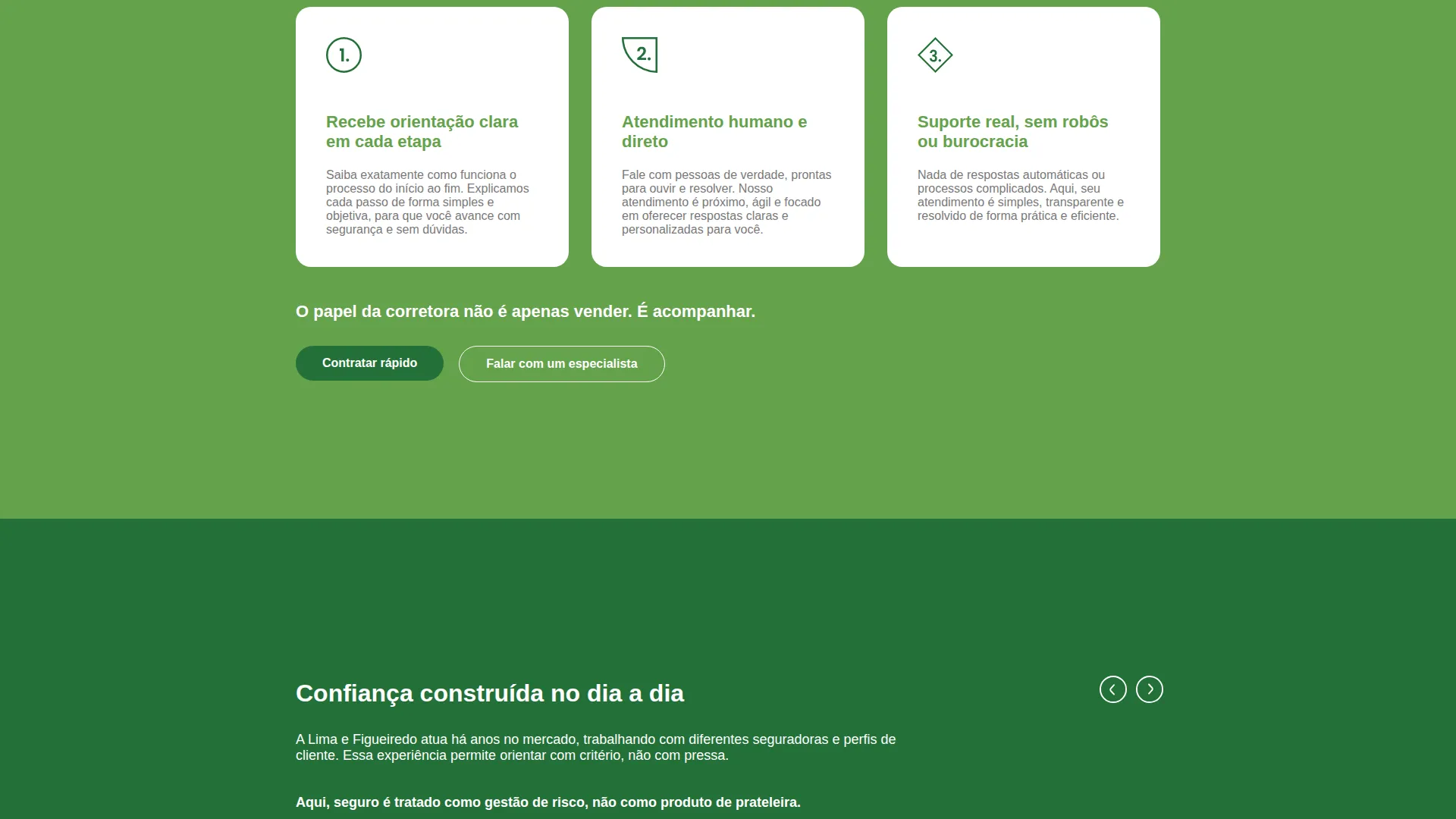This screenshot has width=1456, height=819.
Task: Click heading Confiança construída no dia a dia
Action: (x=490, y=693)
